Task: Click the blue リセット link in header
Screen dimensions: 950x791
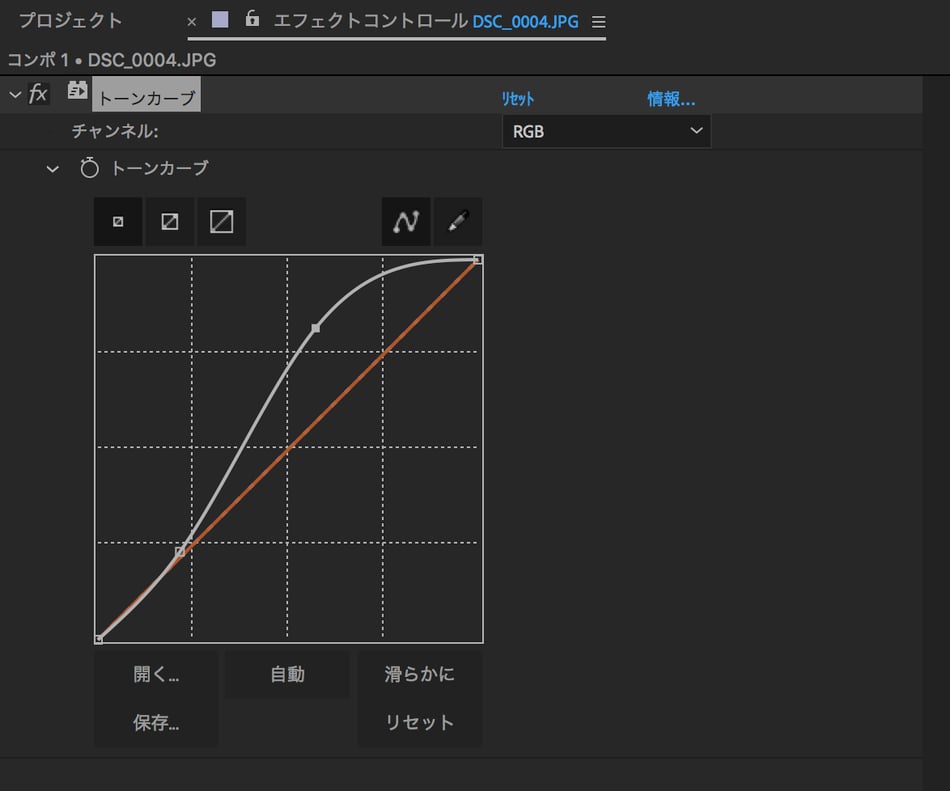Action: pos(518,99)
